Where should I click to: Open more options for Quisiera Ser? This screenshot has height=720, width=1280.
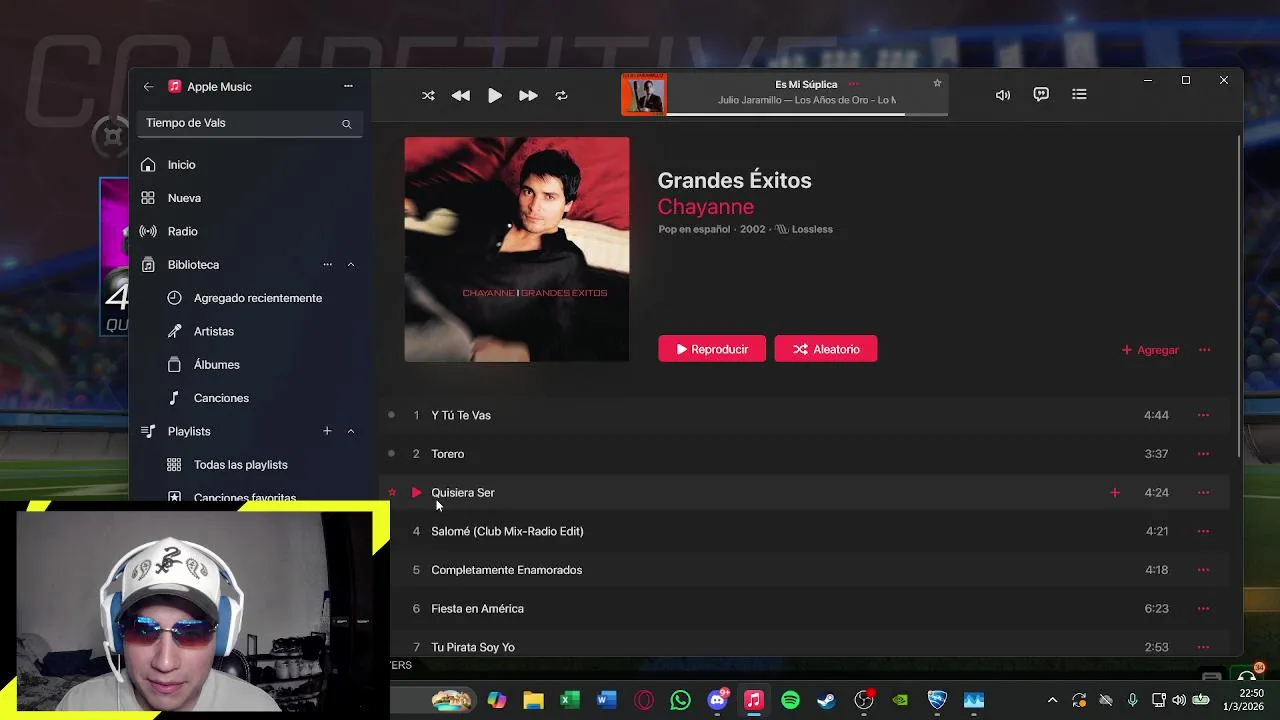point(1203,493)
